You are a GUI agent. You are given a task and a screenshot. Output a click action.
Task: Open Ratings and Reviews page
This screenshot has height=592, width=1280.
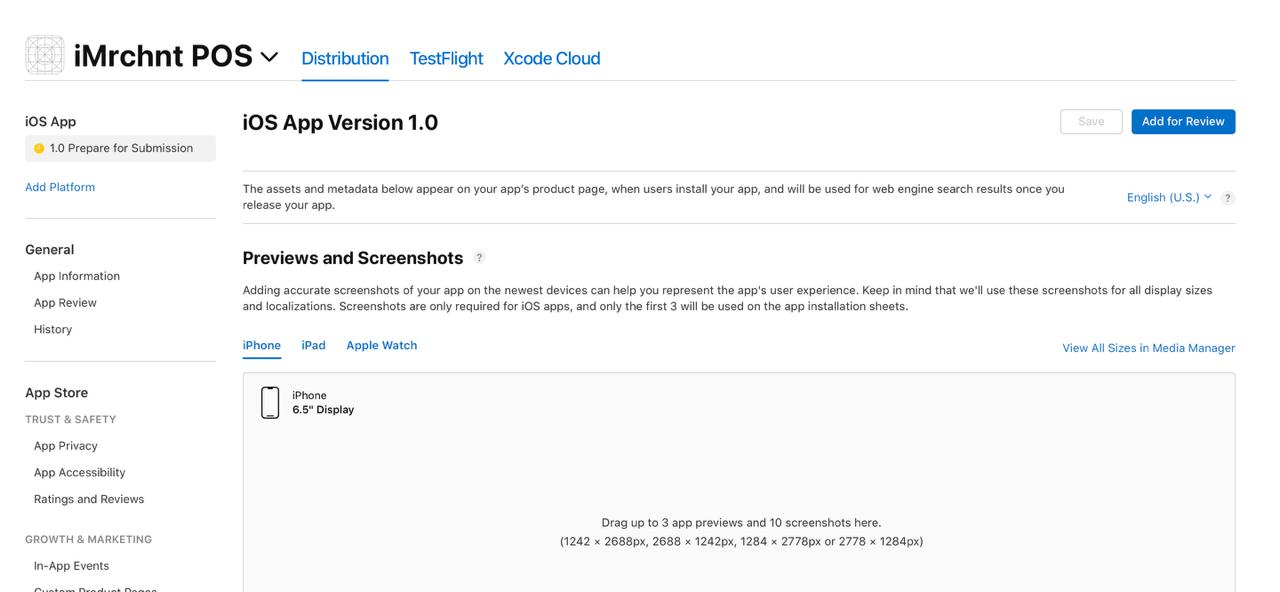[89, 499]
